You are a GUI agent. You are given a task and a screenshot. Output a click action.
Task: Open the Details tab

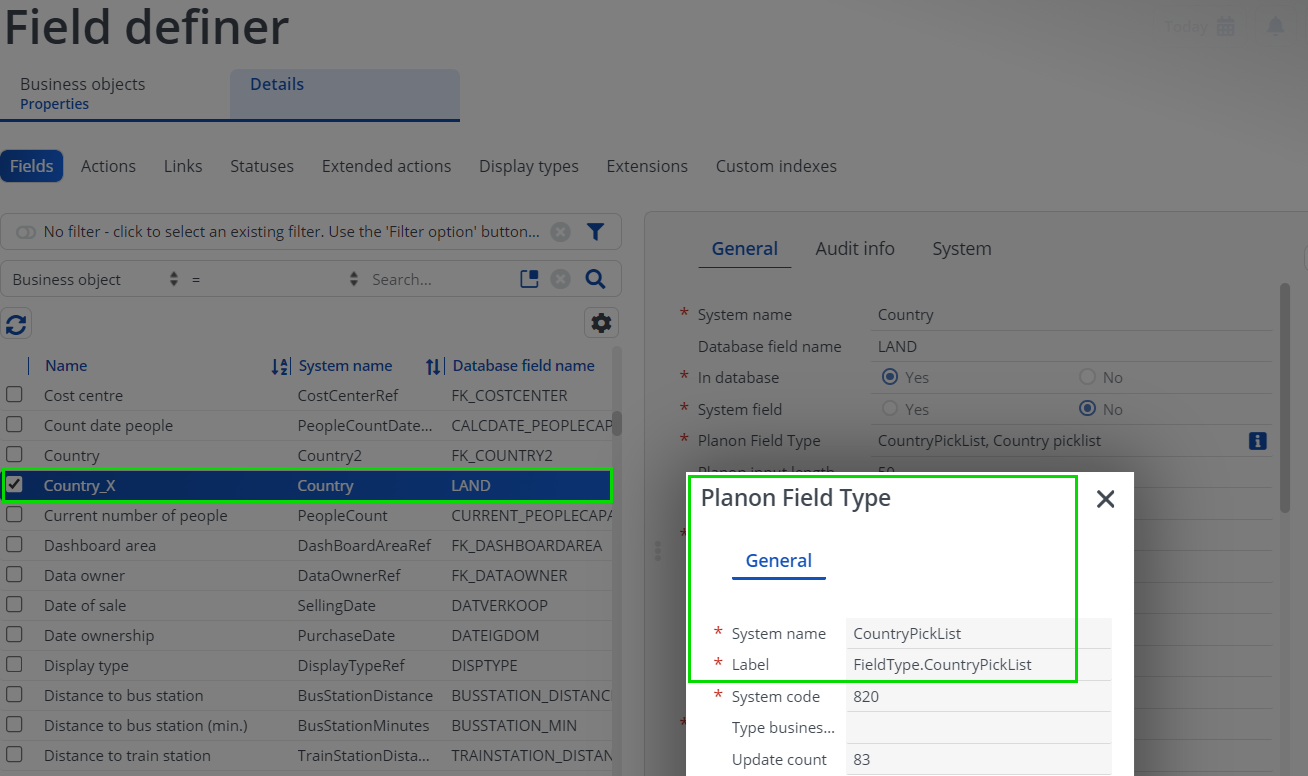click(345, 93)
